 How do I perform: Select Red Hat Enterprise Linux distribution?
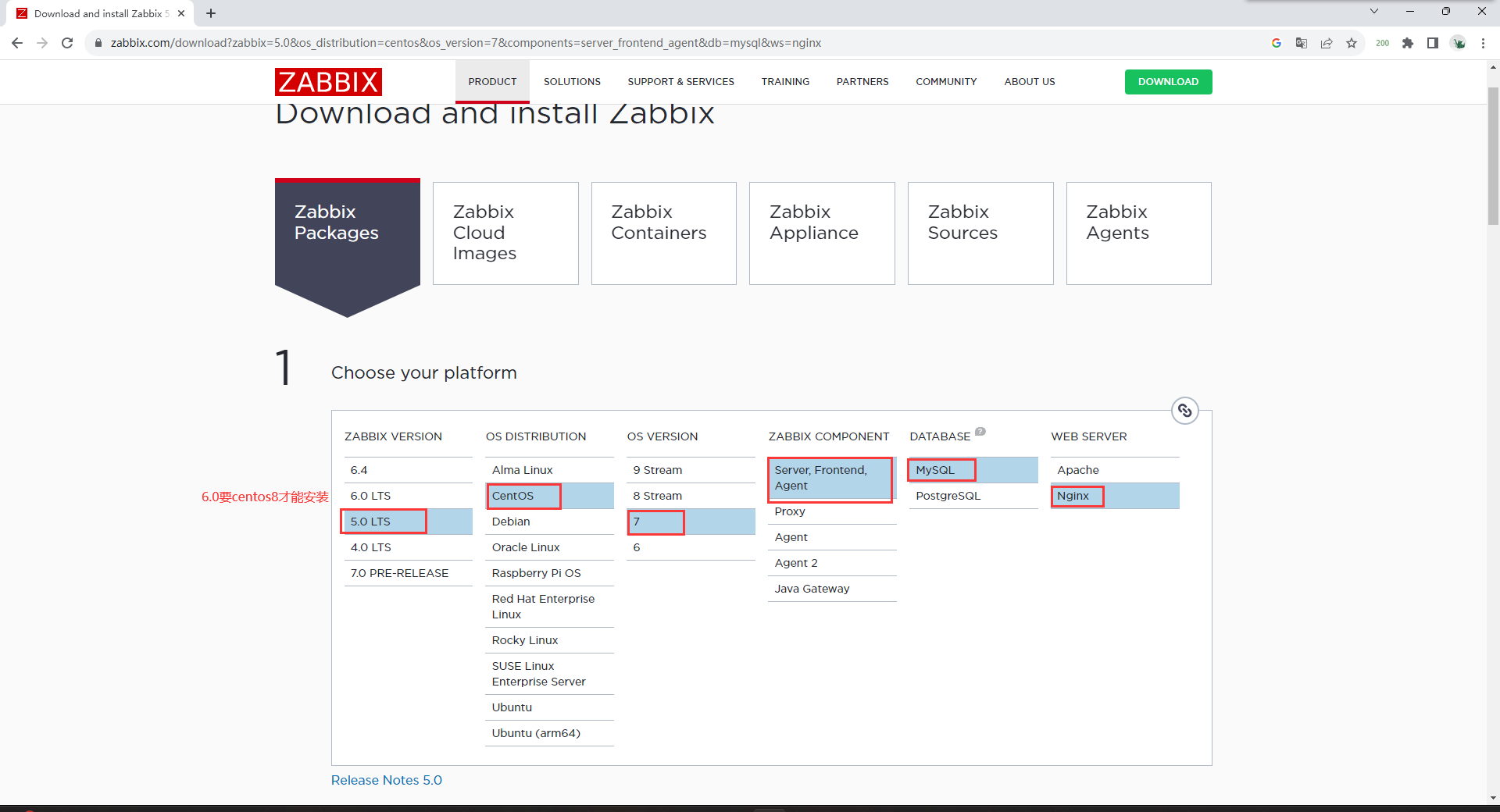click(549, 607)
